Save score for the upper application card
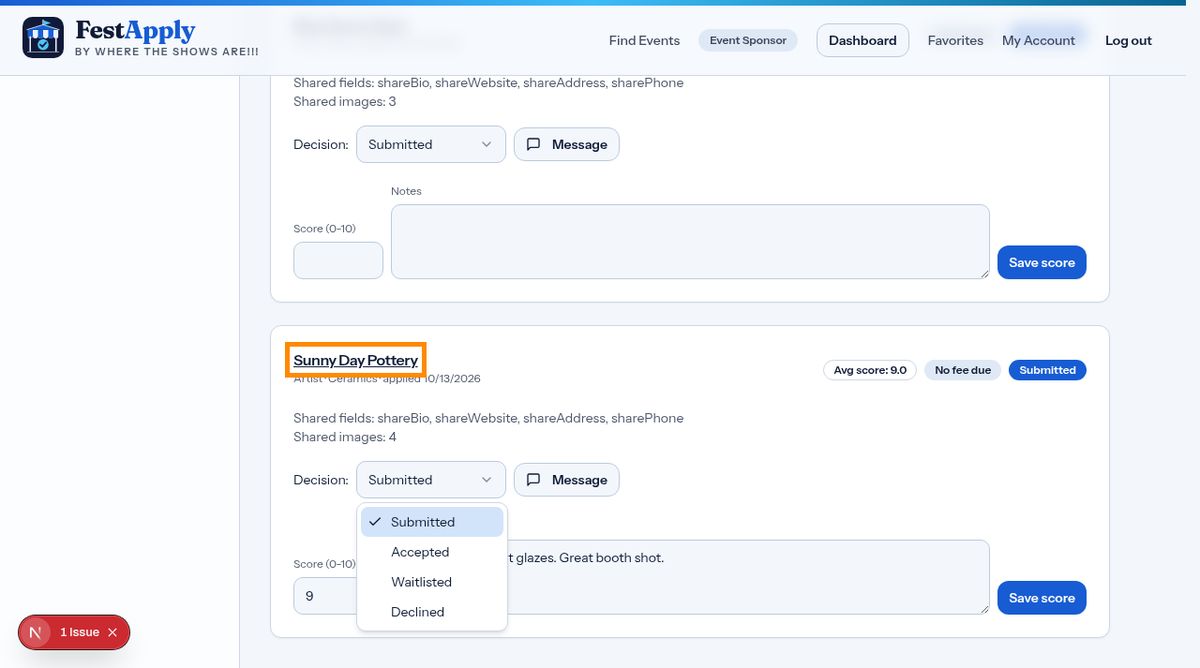Screen dimensions: 1200x668 pos(1041,262)
